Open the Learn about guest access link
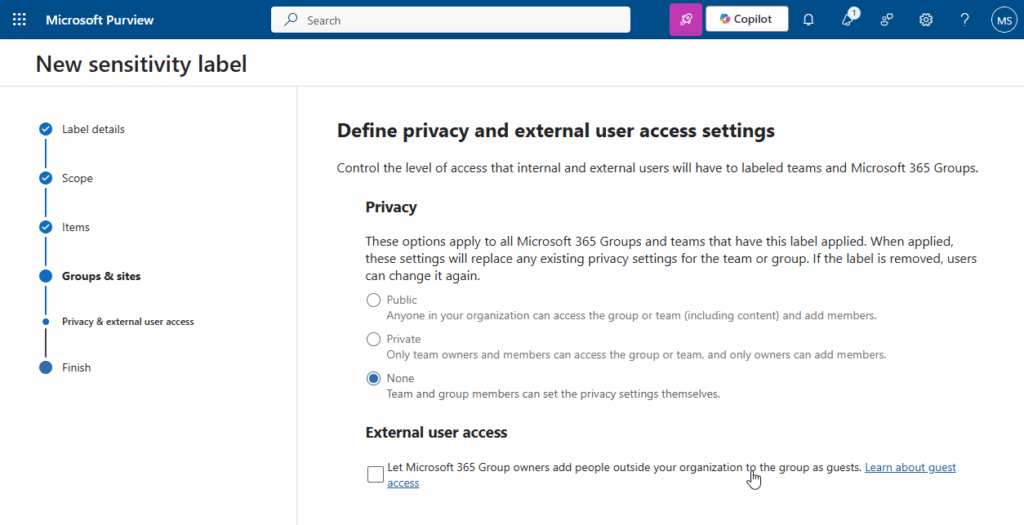This screenshot has width=1024, height=525. click(x=909, y=467)
